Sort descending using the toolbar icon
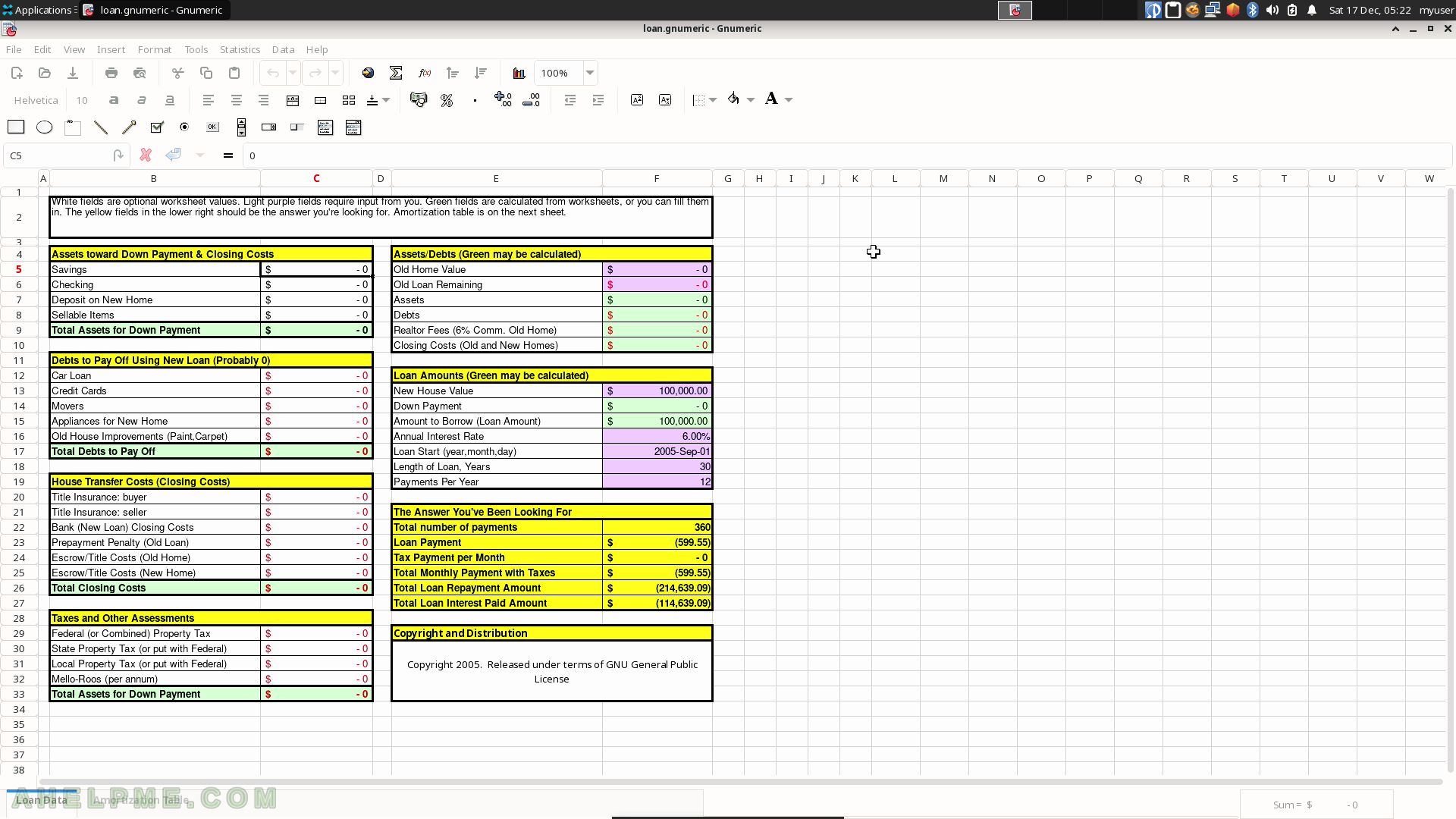The height and width of the screenshot is (819, 1456). point(481,73)
